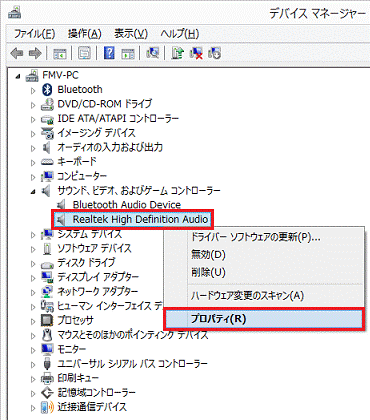The width and height of the screenshot is (370, 420).
Task: Expand the システム デバイス arrow
Action: (33, 235)
